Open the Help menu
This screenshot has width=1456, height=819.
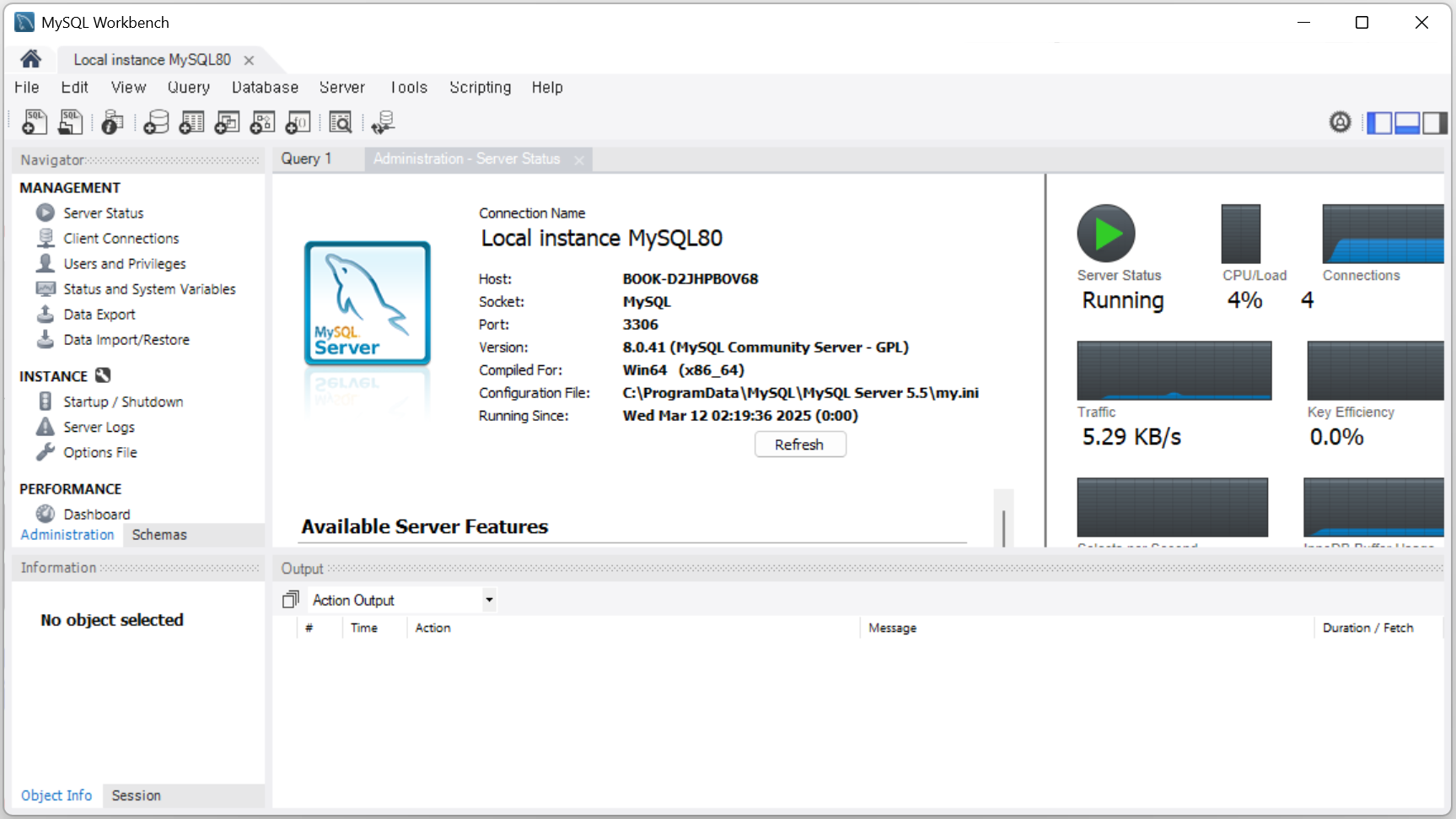[546, 87]
